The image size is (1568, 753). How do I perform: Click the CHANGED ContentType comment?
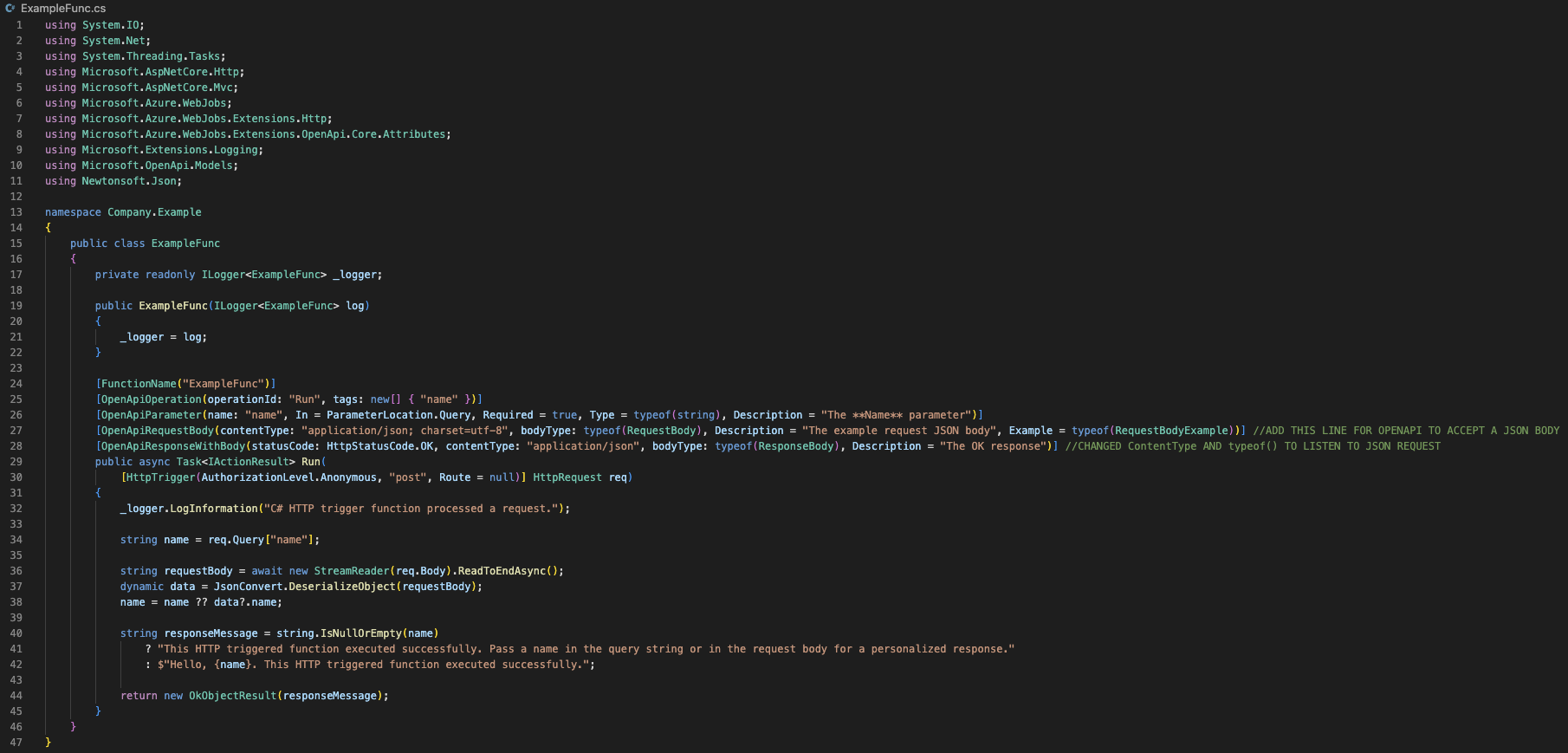[1252, 446]
